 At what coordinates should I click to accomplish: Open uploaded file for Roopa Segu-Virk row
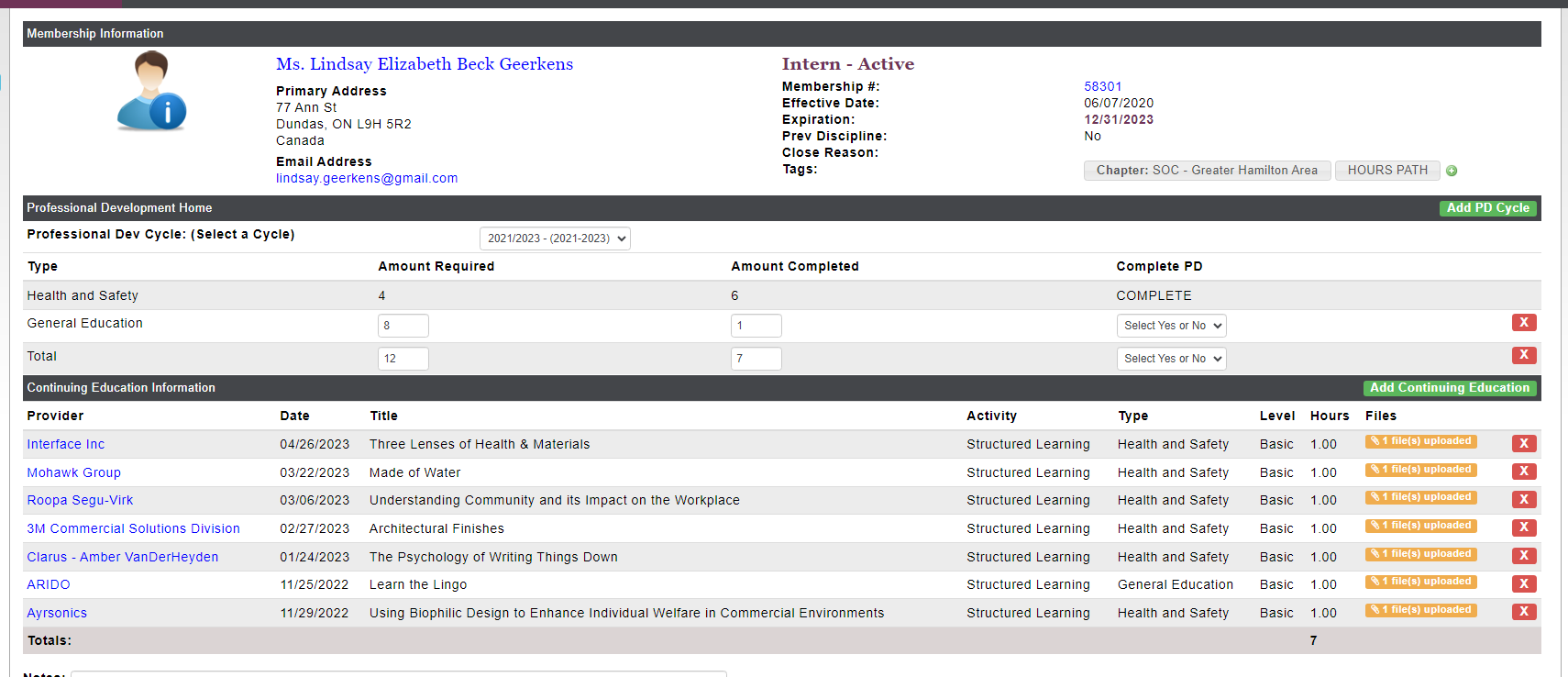pyautogui.click(x=1421, y=497)
